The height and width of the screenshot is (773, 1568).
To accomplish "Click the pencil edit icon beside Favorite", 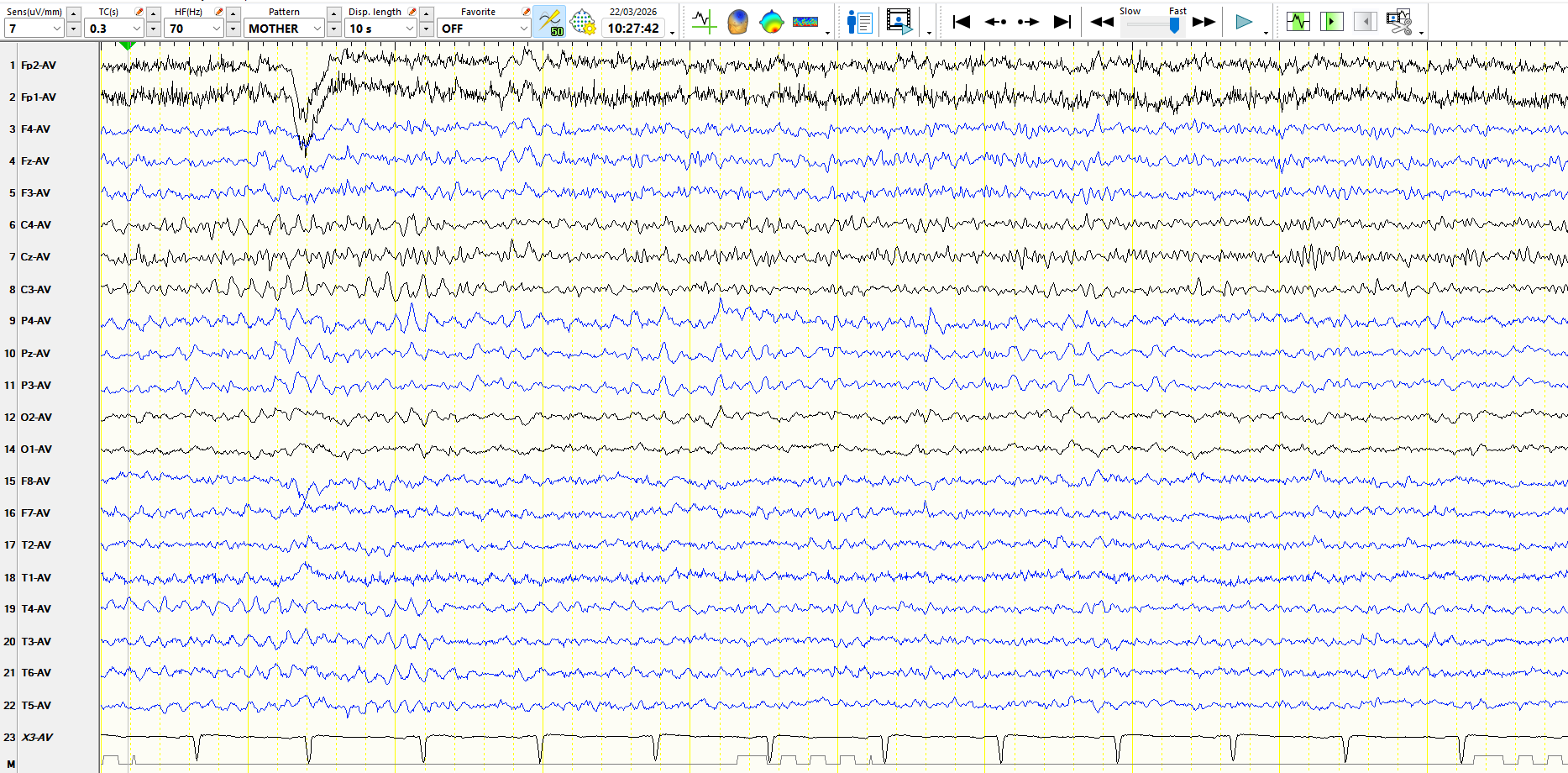I will [x=526, y=12].
